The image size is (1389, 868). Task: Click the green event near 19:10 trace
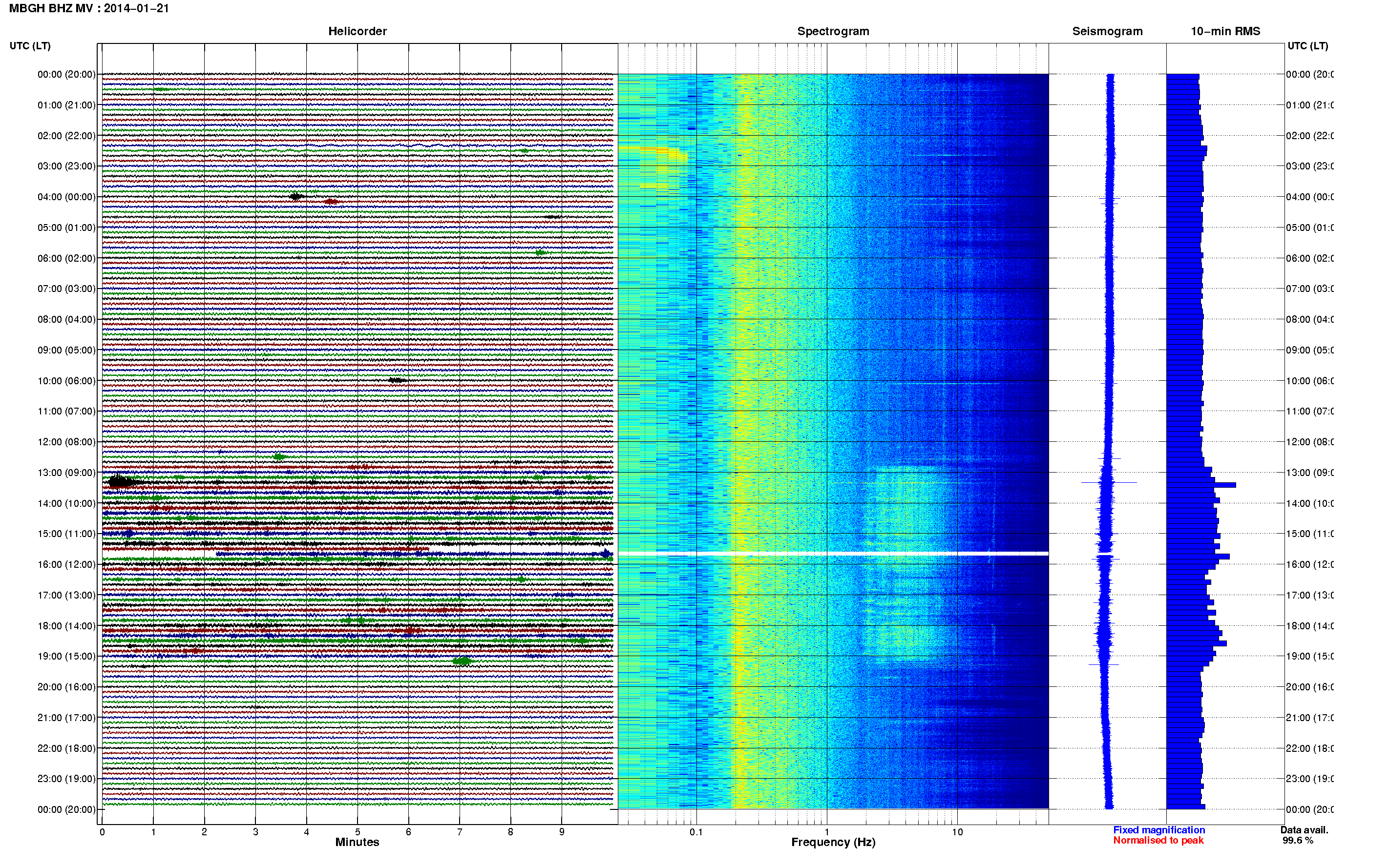click(462, 661)
